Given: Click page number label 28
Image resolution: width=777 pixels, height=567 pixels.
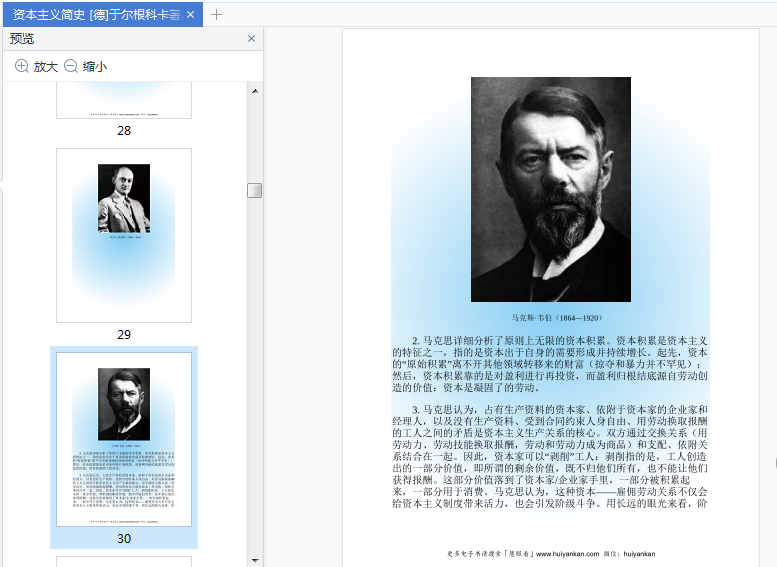Looking at the screenshot, I should (124, 130).
